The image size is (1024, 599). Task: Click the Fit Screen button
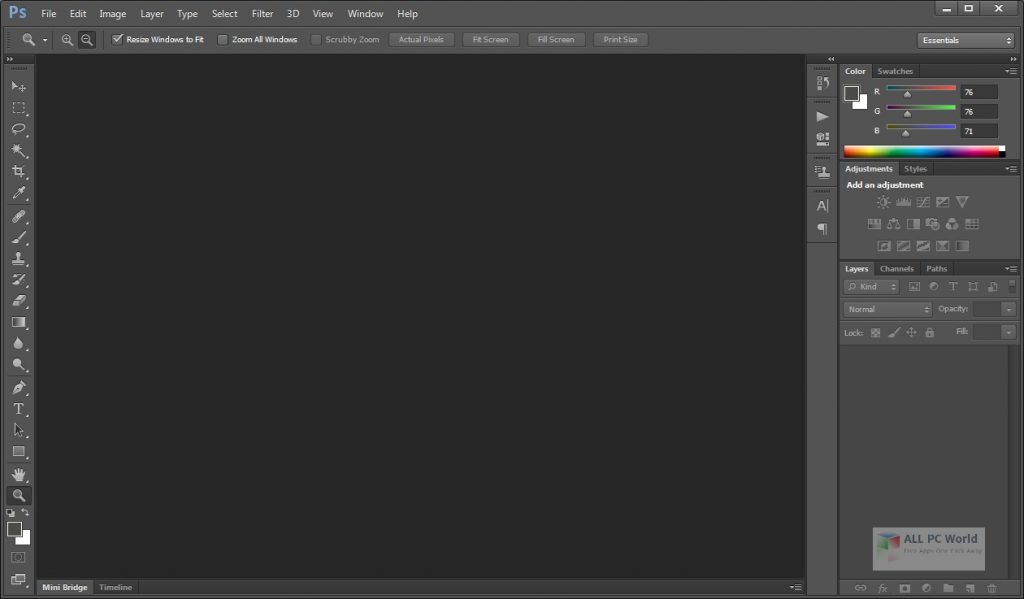coord(490,39)
